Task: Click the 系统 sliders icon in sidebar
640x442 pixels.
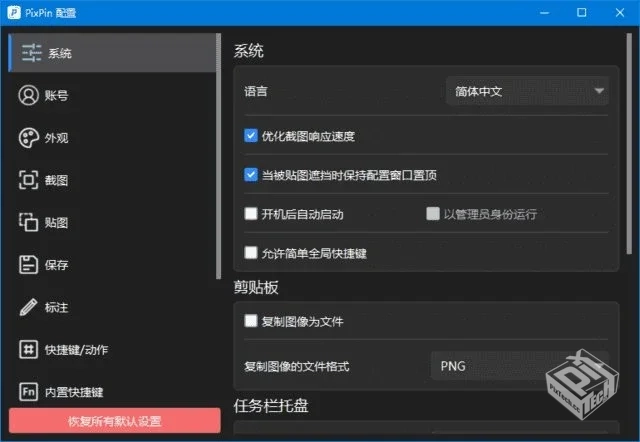Action: click(31, 53)
